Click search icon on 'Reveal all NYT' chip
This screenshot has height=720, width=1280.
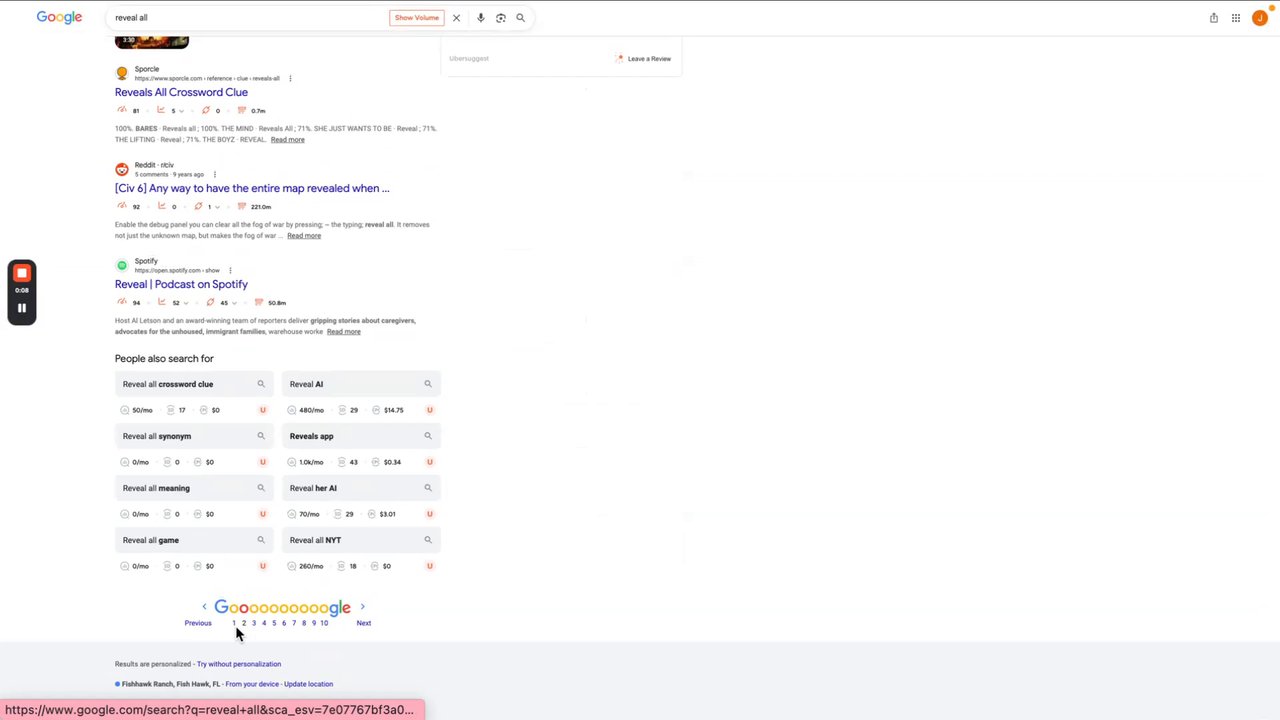(x=428, y=540)
